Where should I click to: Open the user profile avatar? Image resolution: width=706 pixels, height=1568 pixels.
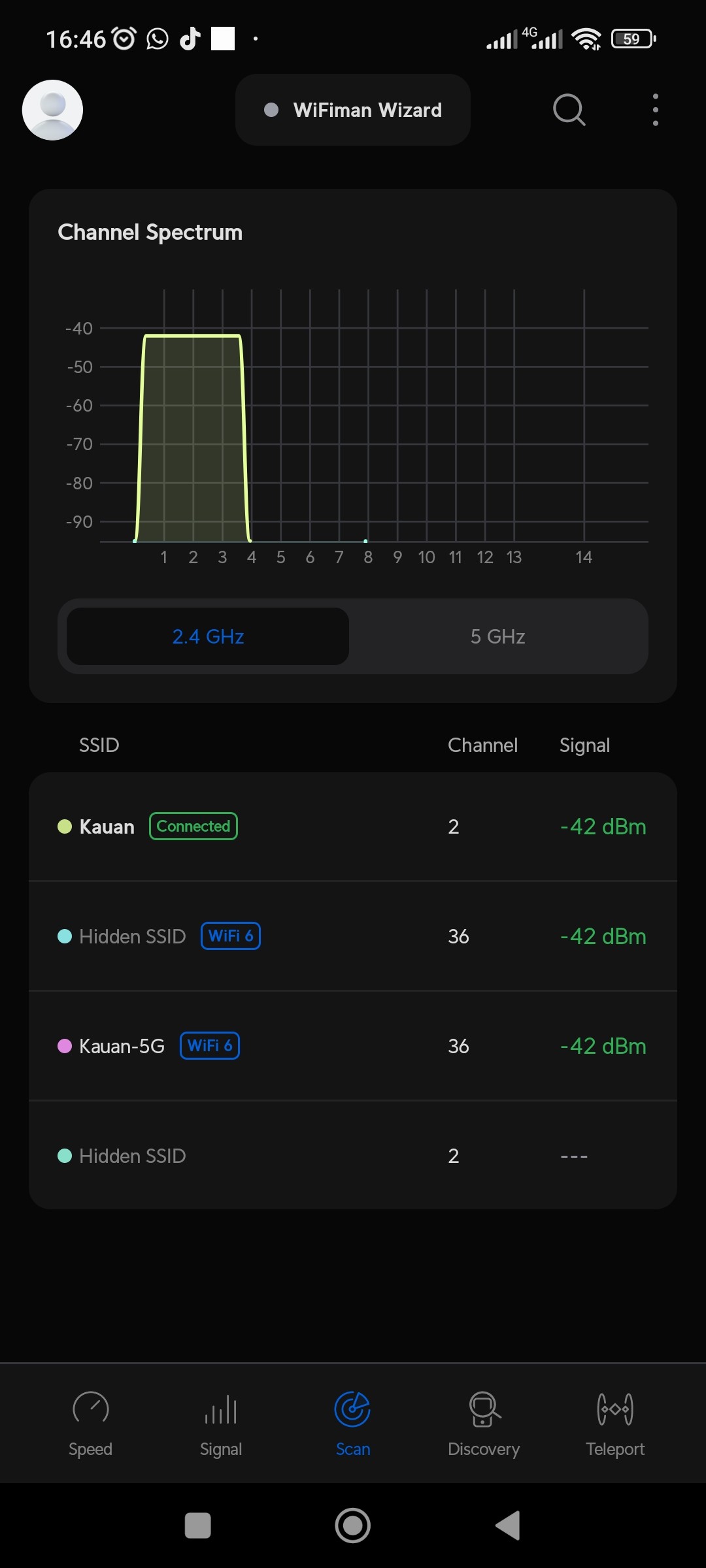pyautogui.click(x=52, y=110)
